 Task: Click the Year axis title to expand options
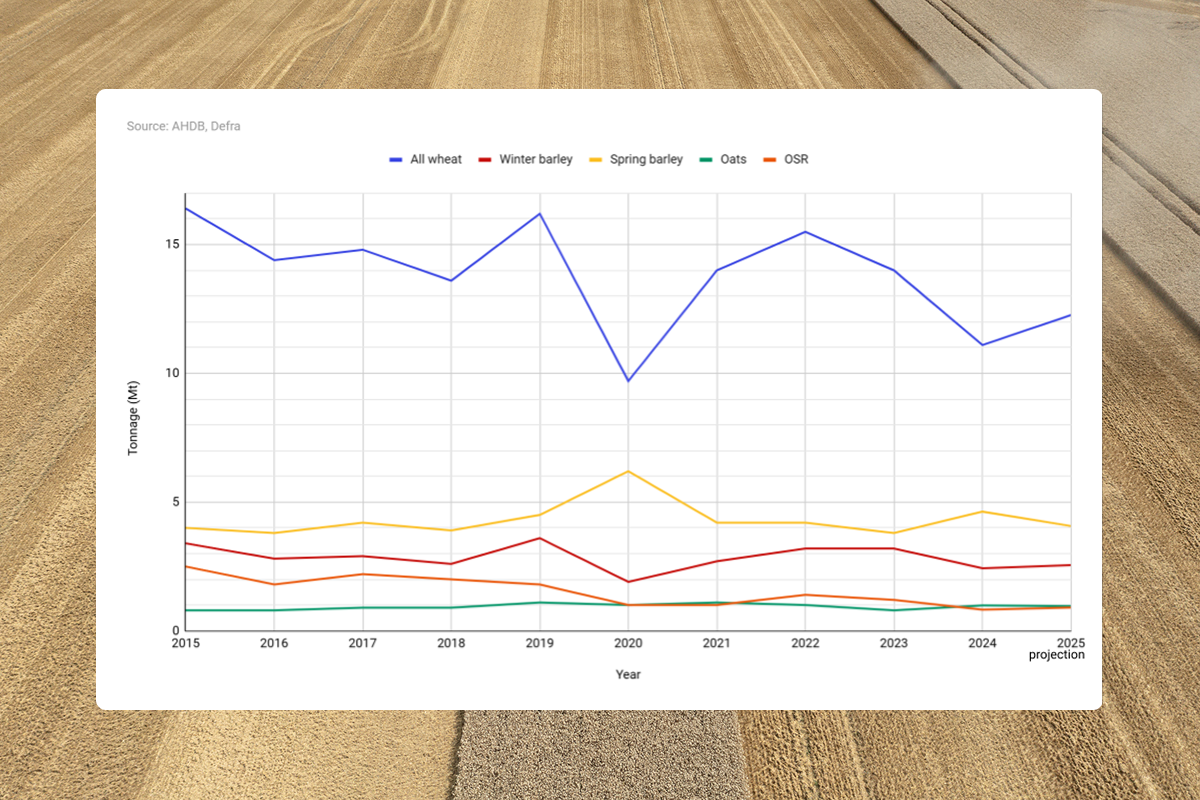(628, 674)
